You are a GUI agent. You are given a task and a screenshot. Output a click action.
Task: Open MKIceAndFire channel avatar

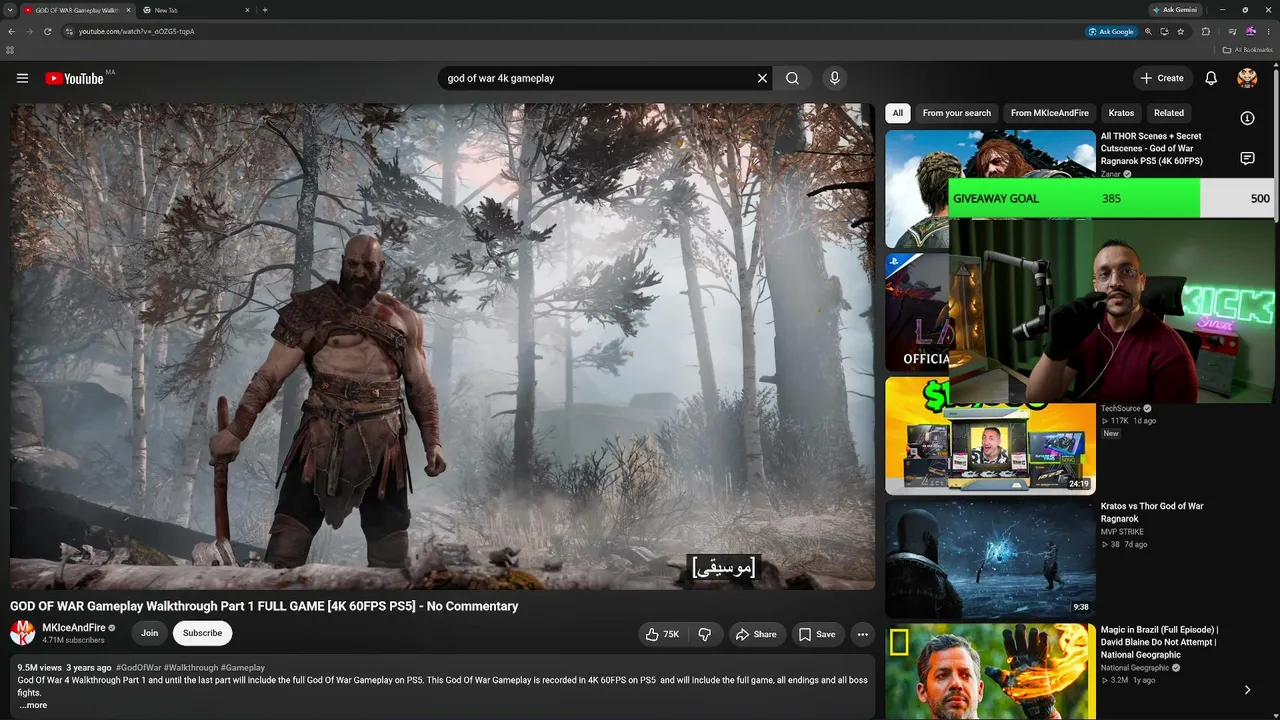pos(22,632)
